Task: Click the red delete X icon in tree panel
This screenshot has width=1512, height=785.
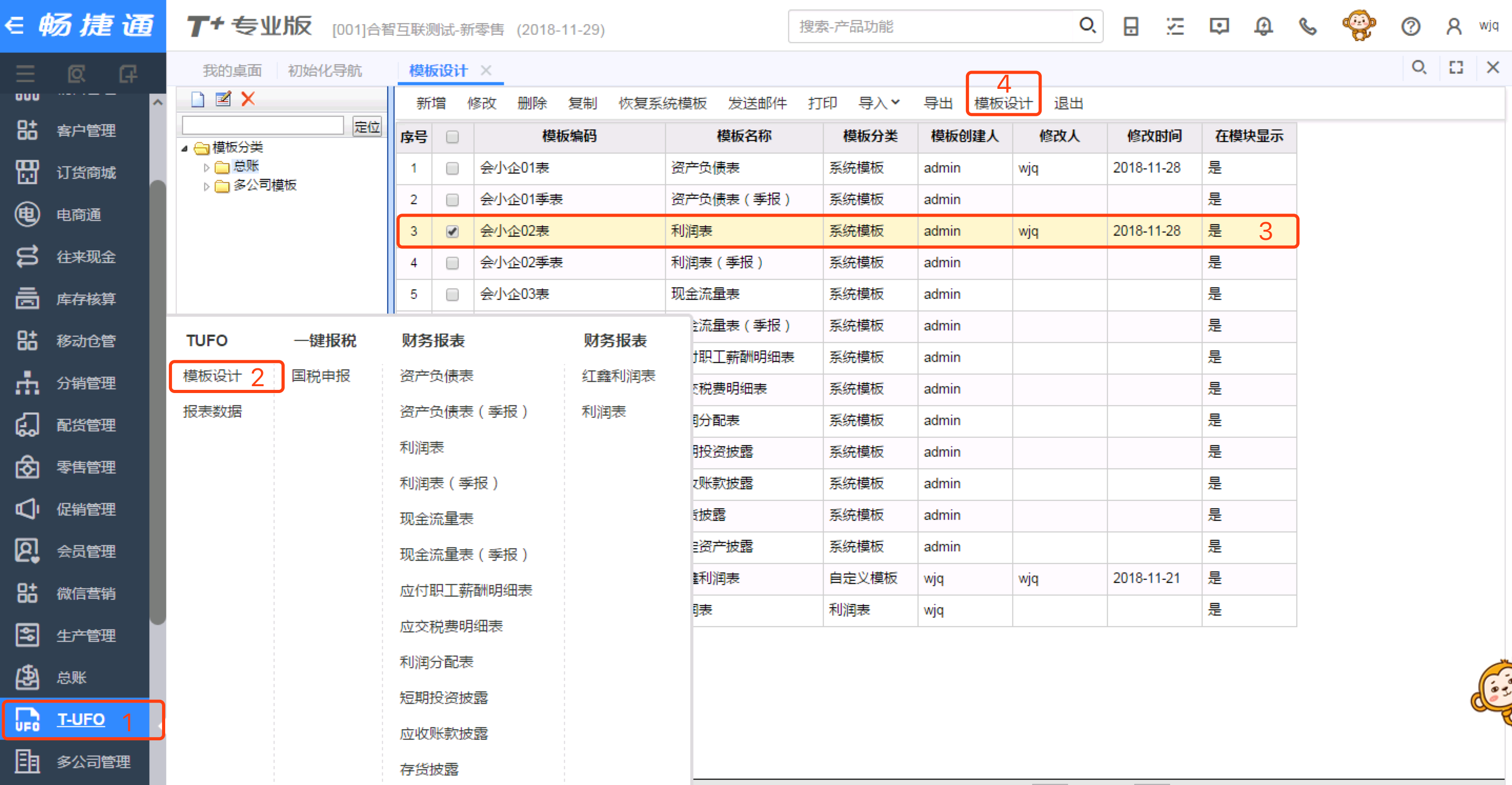Action: point(248,98)
